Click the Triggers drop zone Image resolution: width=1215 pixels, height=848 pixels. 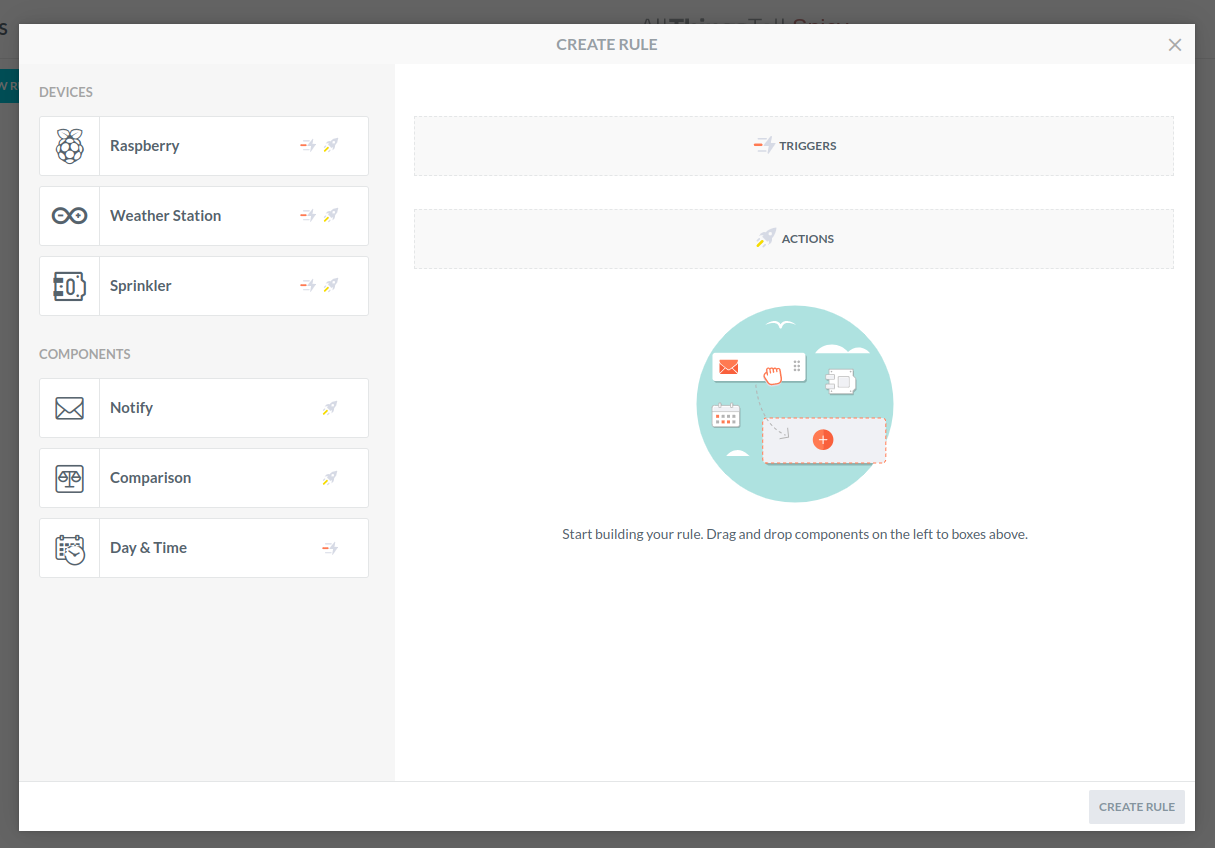794,146
